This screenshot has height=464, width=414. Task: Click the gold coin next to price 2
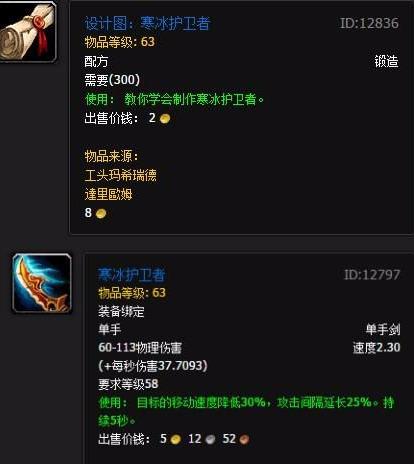[x=165, y=118]
